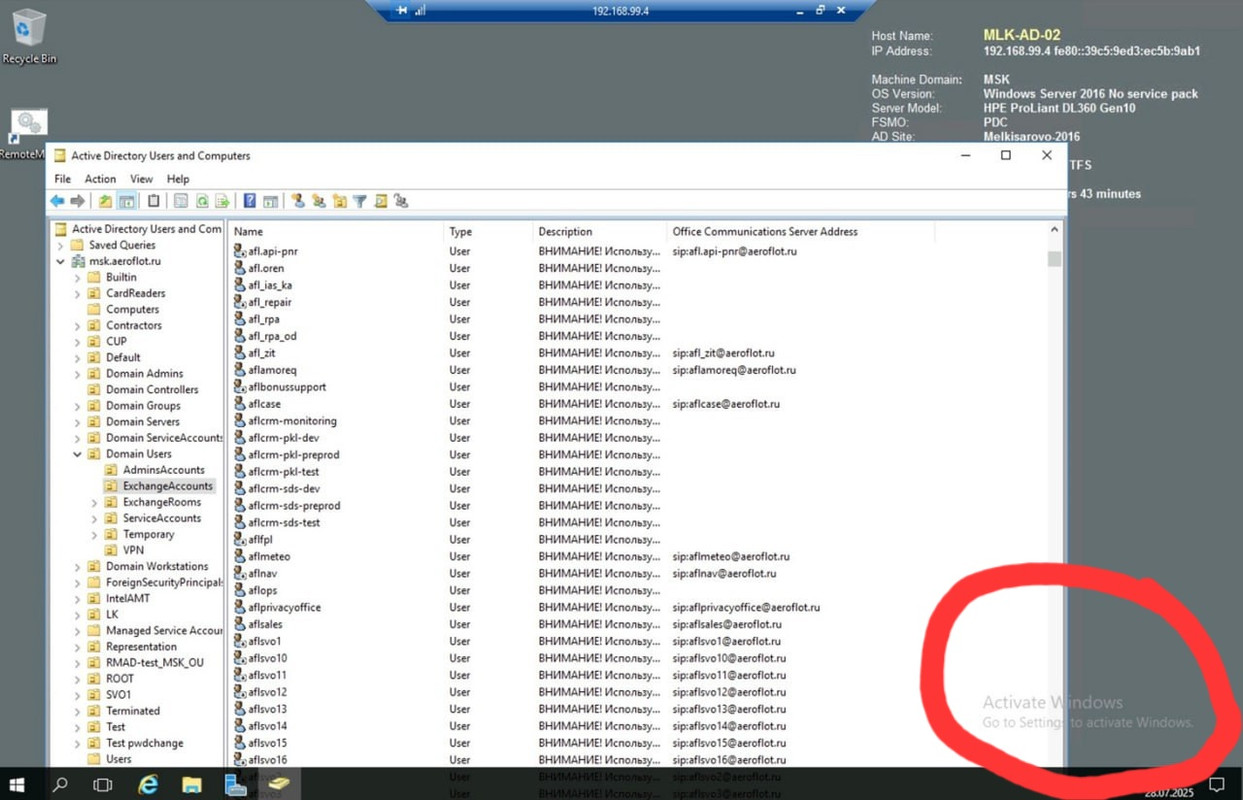Click the folder icon next to ExchangeAccounts
This screenshot has width=1243, height=800.
(111, 486)
